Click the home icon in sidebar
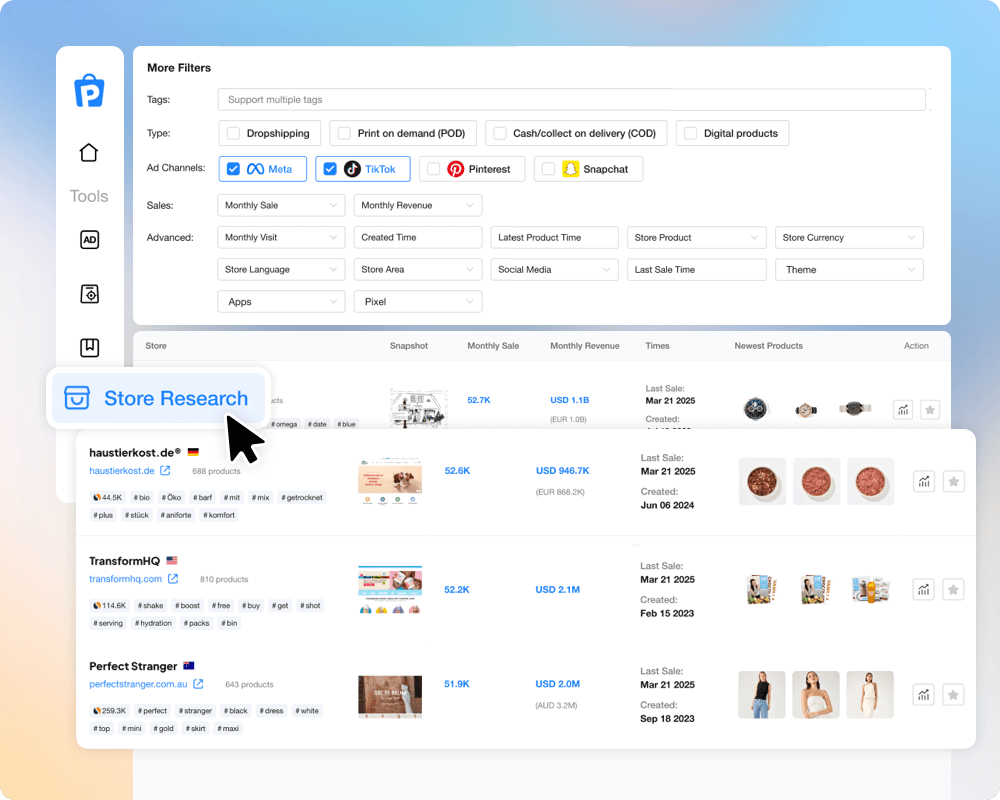The height and width of the screenshot is (800, 1000). [x=89, y=153]
